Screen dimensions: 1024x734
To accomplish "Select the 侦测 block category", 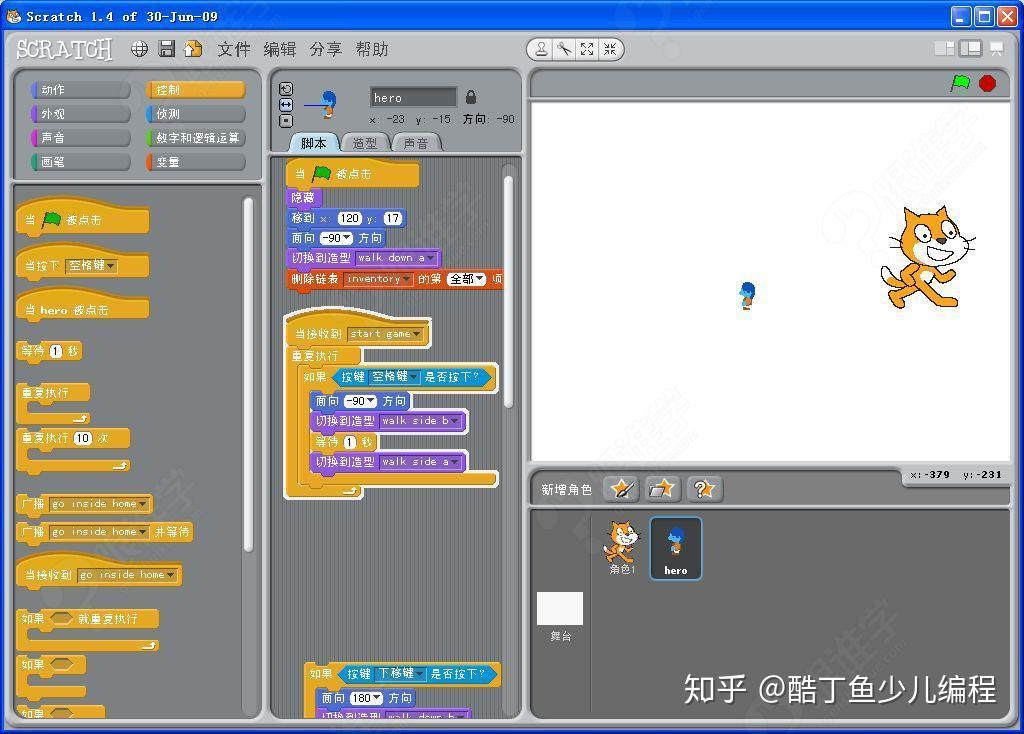I will tap(196, 114).
